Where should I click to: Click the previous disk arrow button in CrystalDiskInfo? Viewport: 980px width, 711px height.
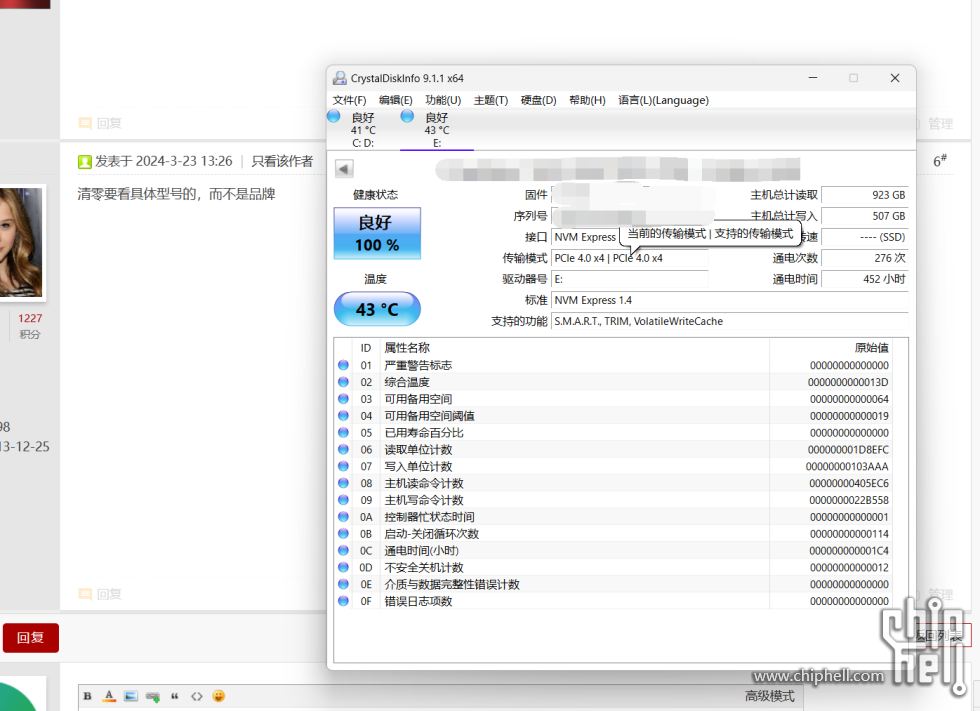tap(344, 169)
